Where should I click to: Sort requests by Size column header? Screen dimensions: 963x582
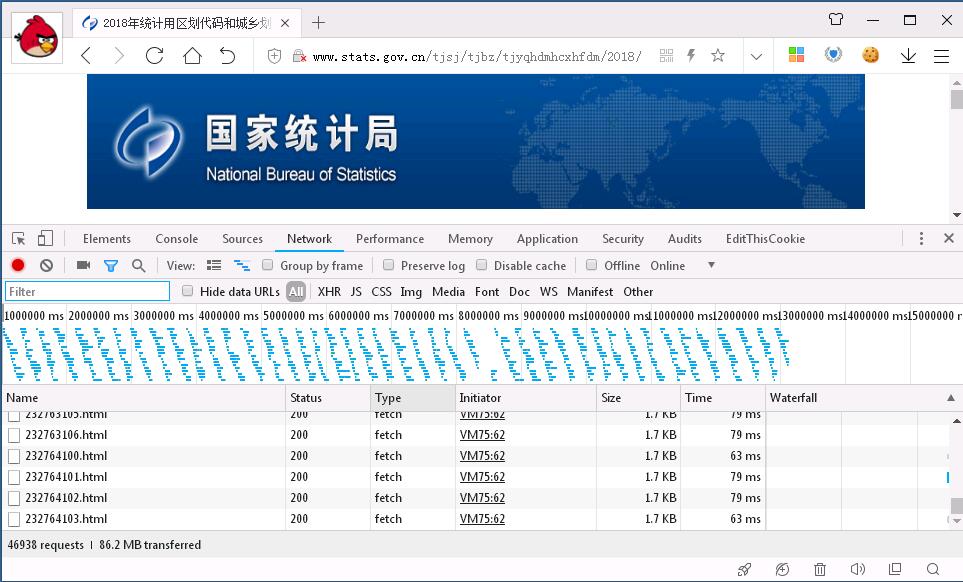pyautogui.click(x=638, y=398)
